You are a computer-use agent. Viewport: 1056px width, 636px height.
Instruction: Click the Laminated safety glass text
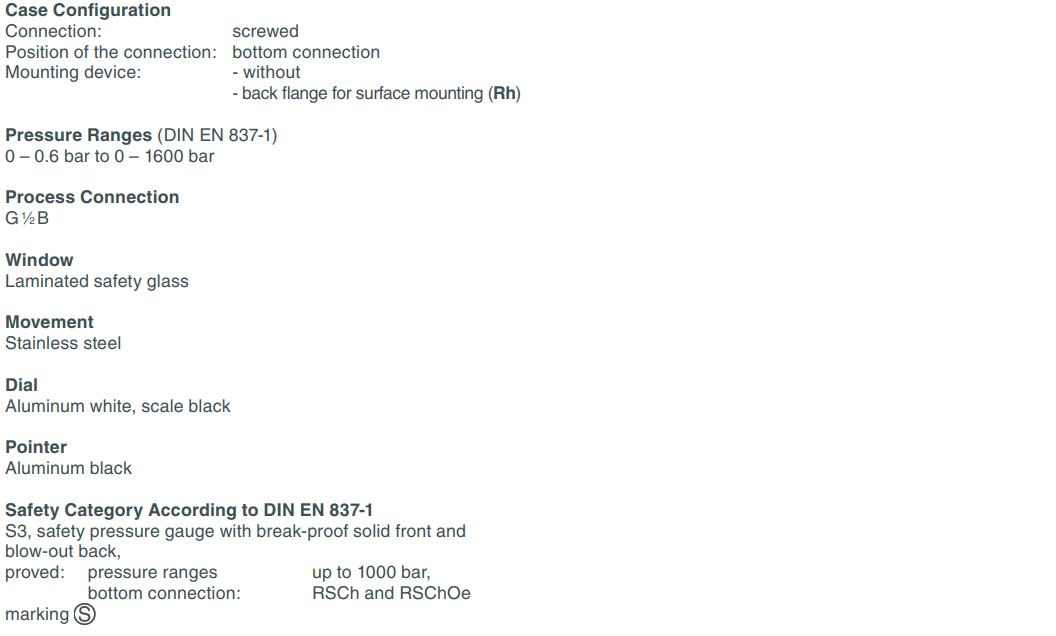tap(97, 281)
